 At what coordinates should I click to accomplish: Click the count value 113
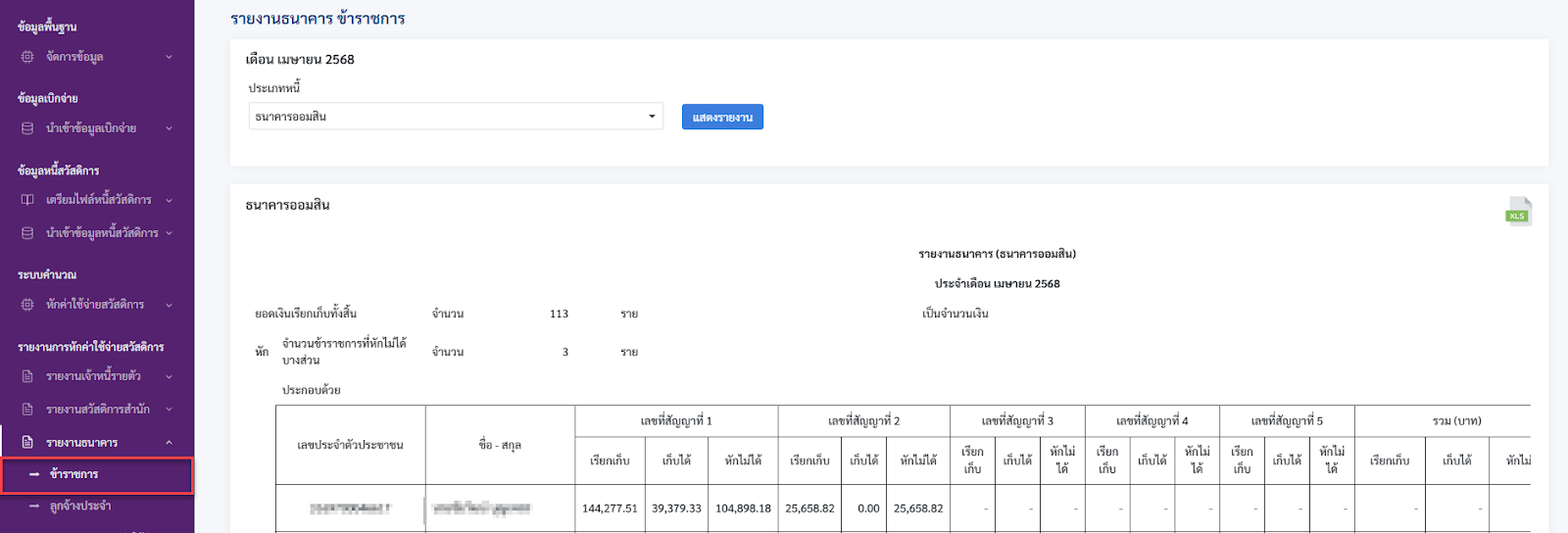(x=559, y=314)
